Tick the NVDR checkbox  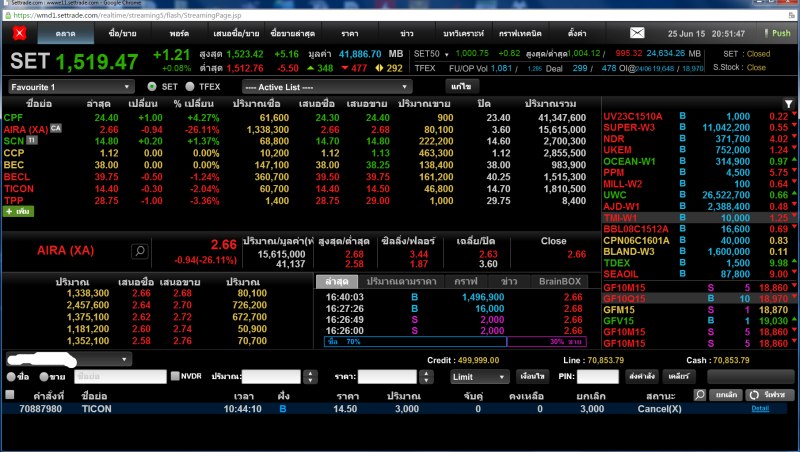coord(175,376)
